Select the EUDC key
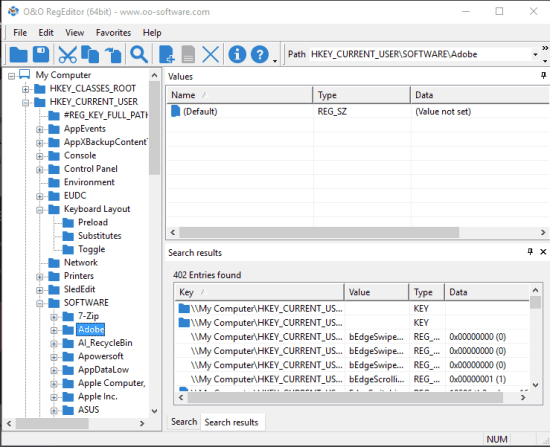550x447 pixels. [x=75, y=195]
